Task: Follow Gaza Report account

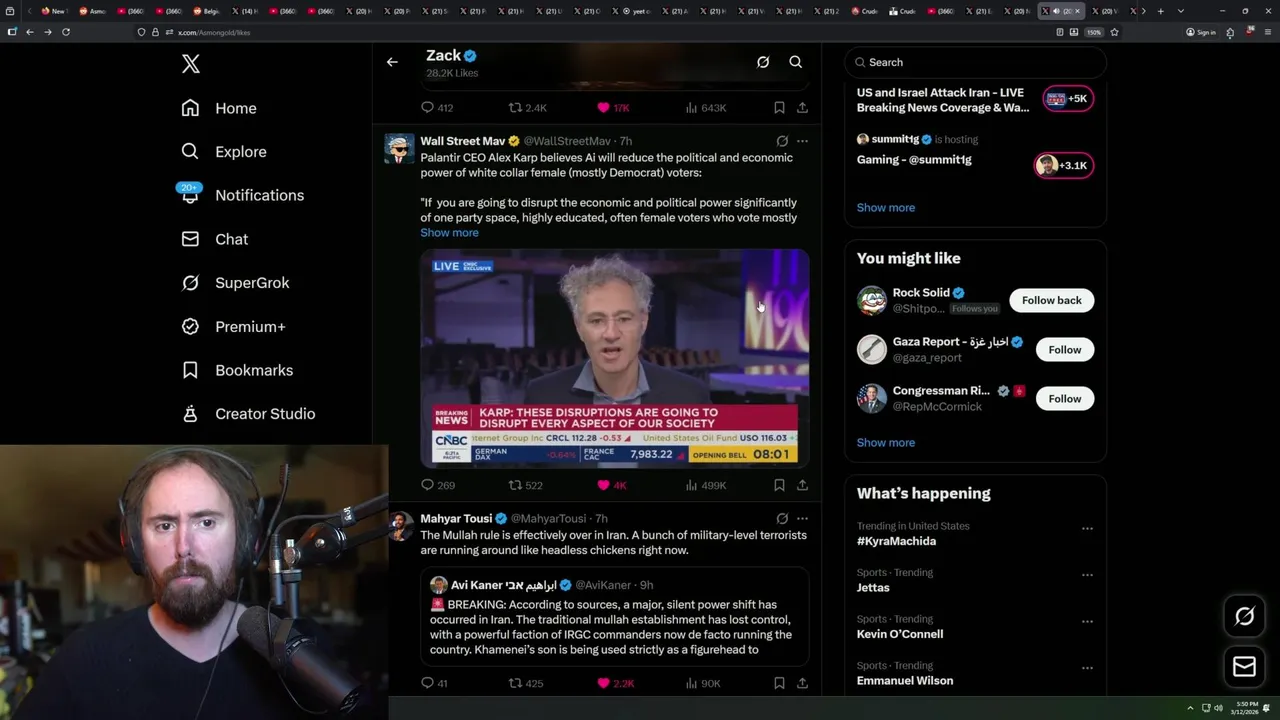Action: tap(1064, 349)
